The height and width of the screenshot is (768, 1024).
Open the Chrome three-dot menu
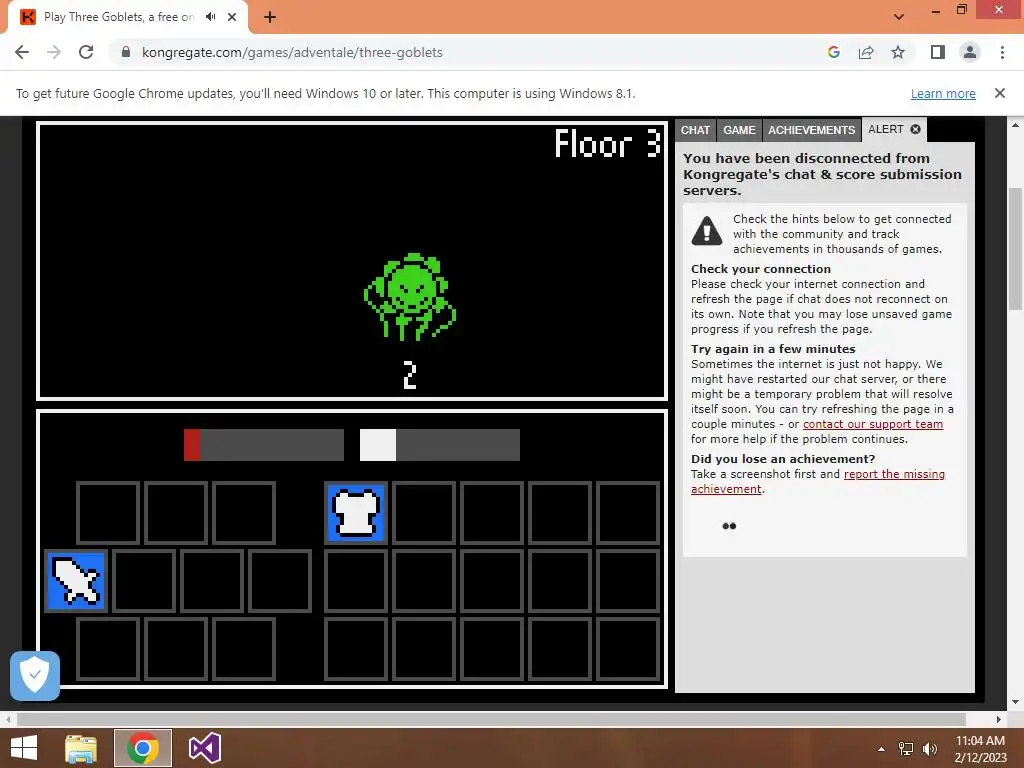[1002, 52]
